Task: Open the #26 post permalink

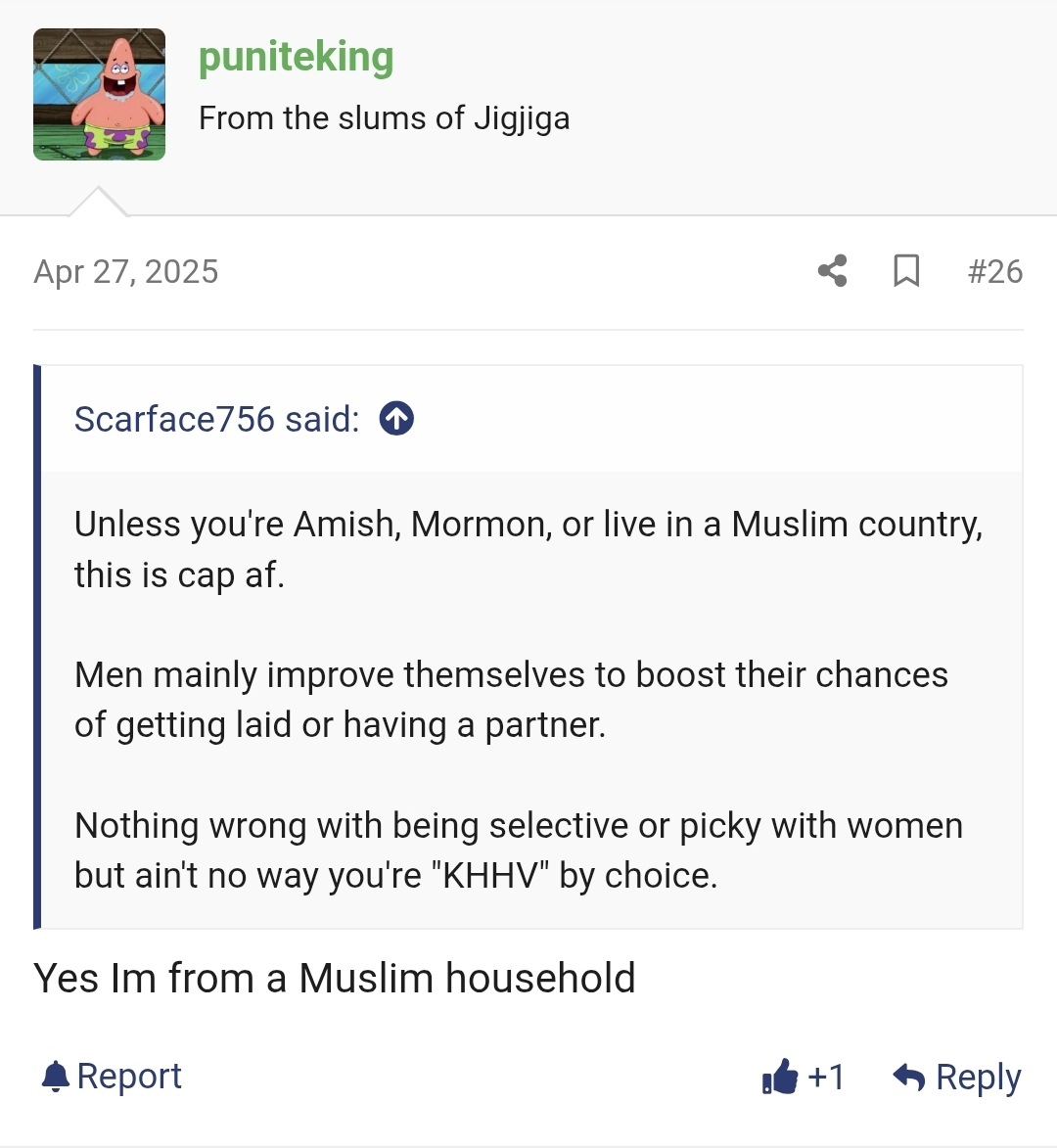Action: (994, 271)
